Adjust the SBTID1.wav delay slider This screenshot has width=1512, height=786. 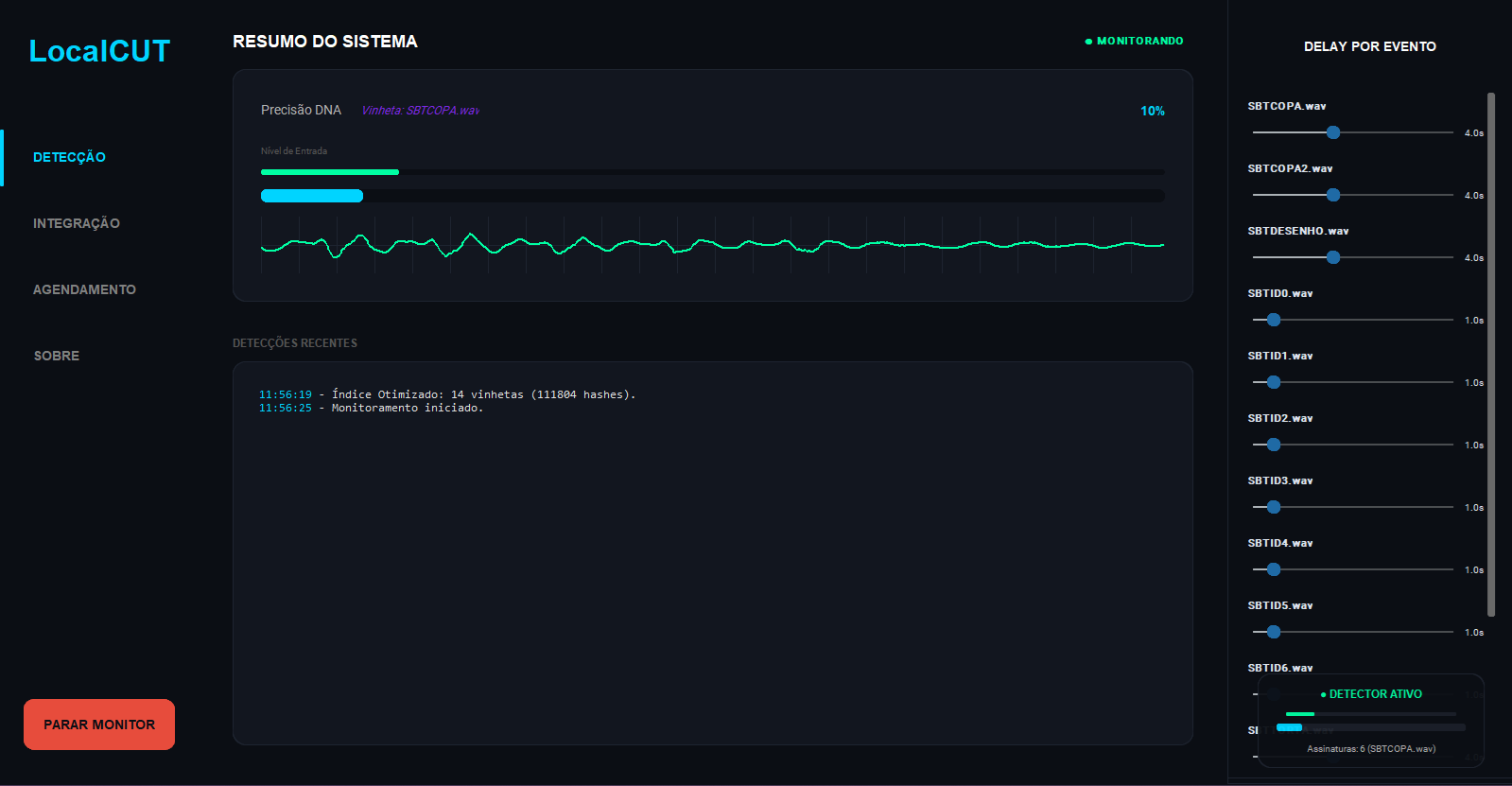[x=1352, y=382]
